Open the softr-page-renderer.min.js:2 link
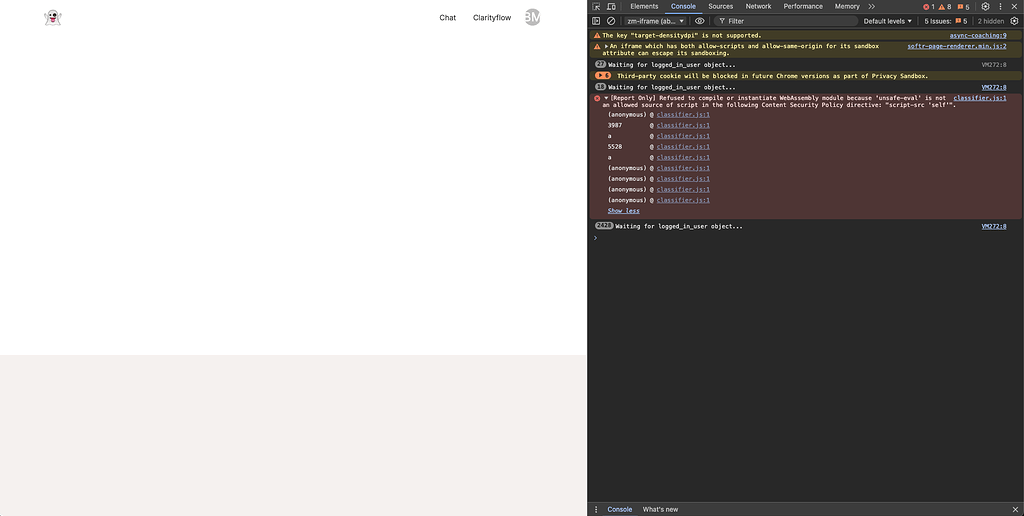The image size is (1024, 516). tap(957, 46)
